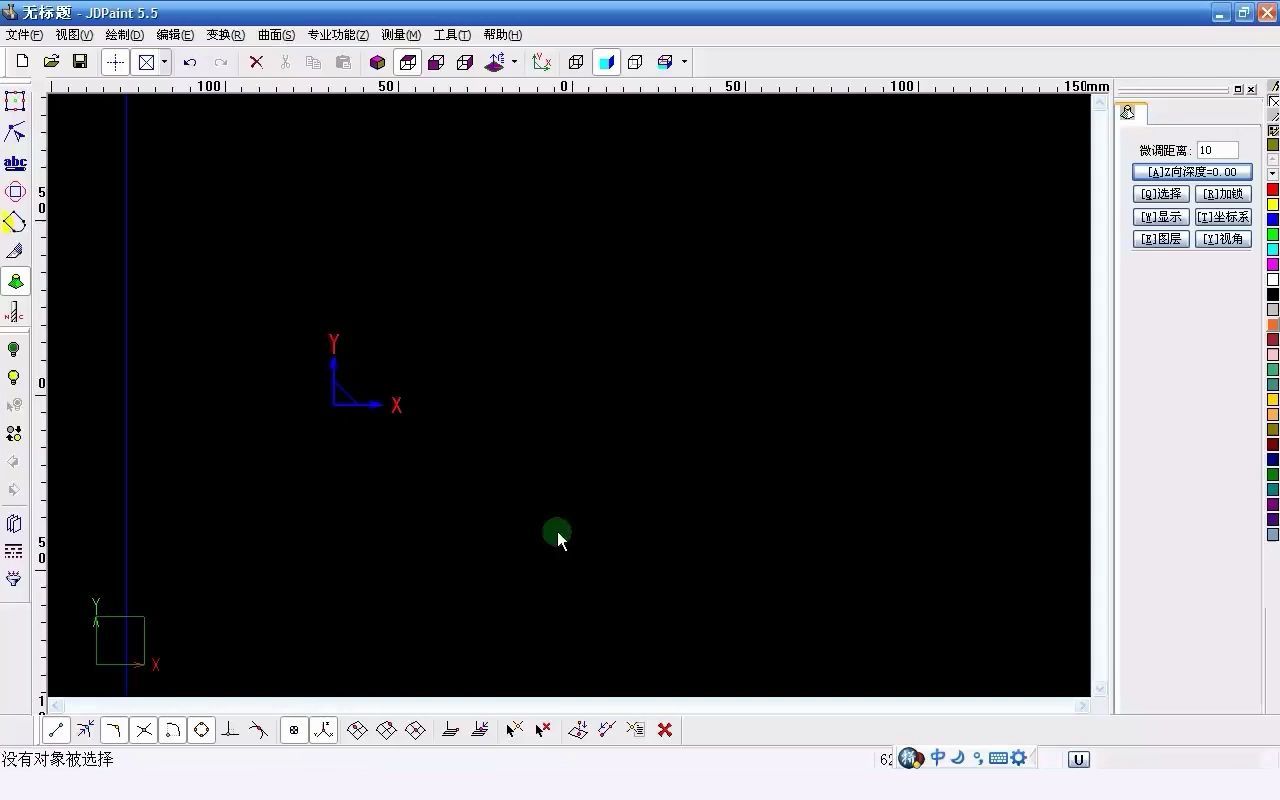Open a file using the folder icon
The width and height of the screenshot is (1280, 800).
51,62
